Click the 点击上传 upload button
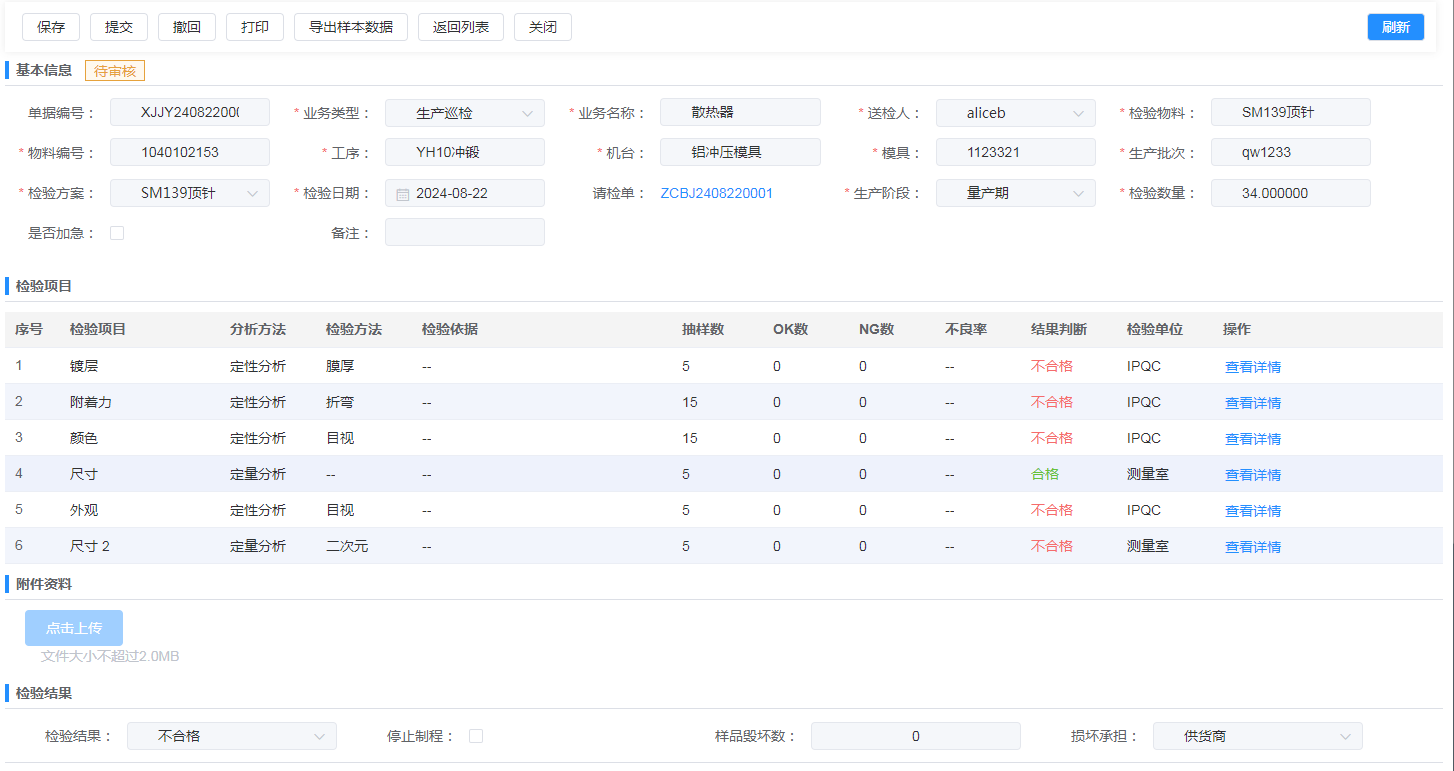 tap(74, 628)
